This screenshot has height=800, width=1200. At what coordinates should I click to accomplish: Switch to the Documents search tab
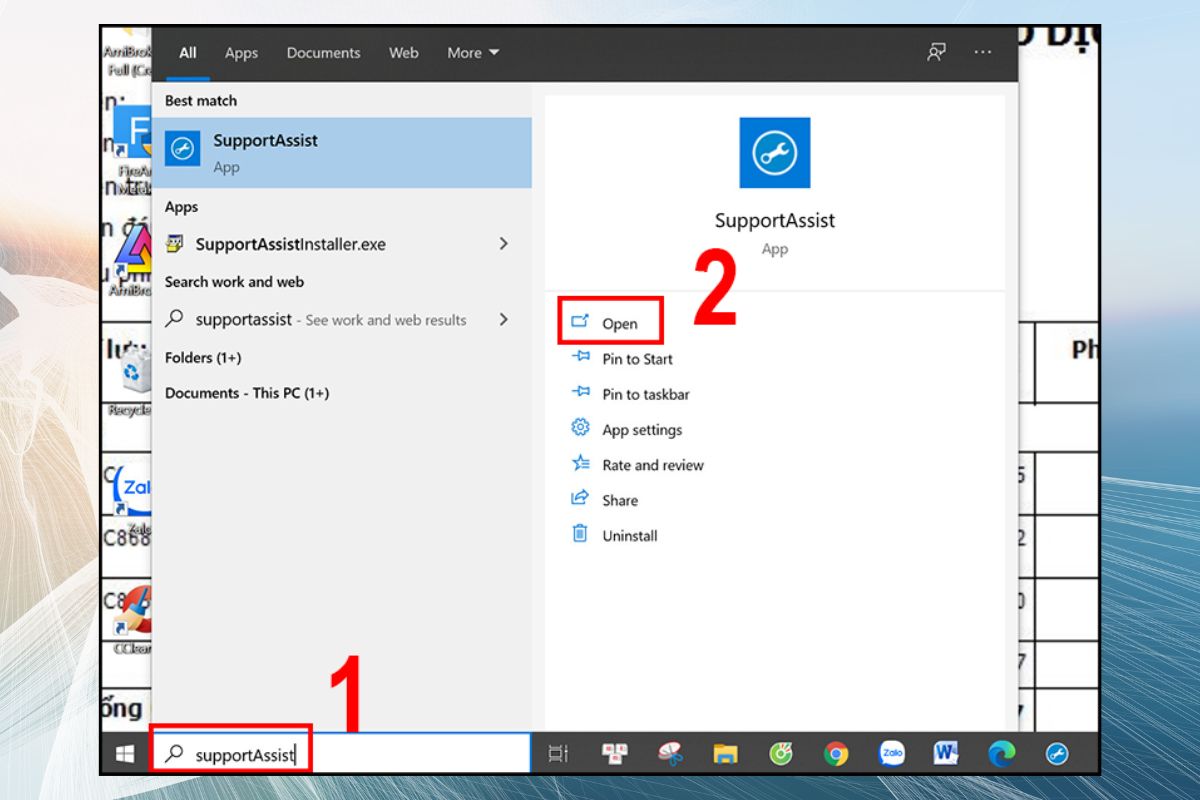pos(323,53)
